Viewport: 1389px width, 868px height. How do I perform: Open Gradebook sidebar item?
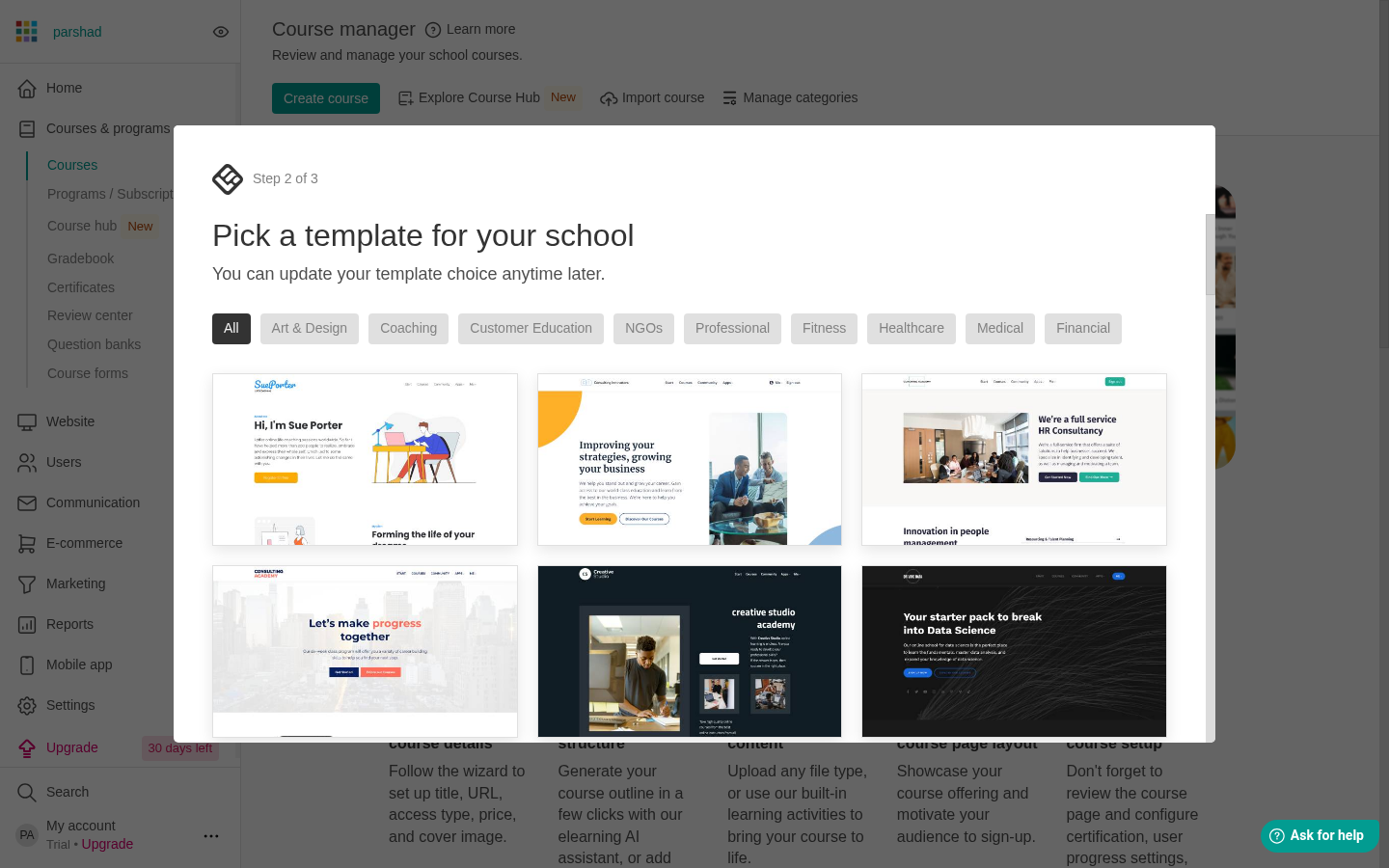[x=80, y=258]
